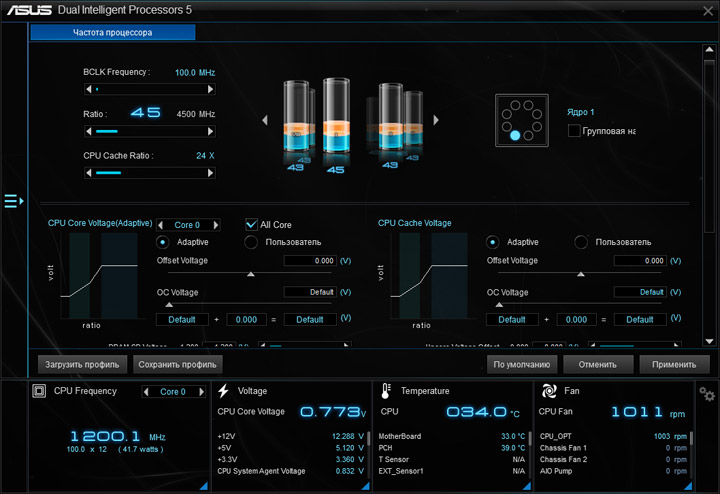The image size is (720, 494).
Task: Click the CPU Frequency chip icon
Action: [x=39, y=391]
